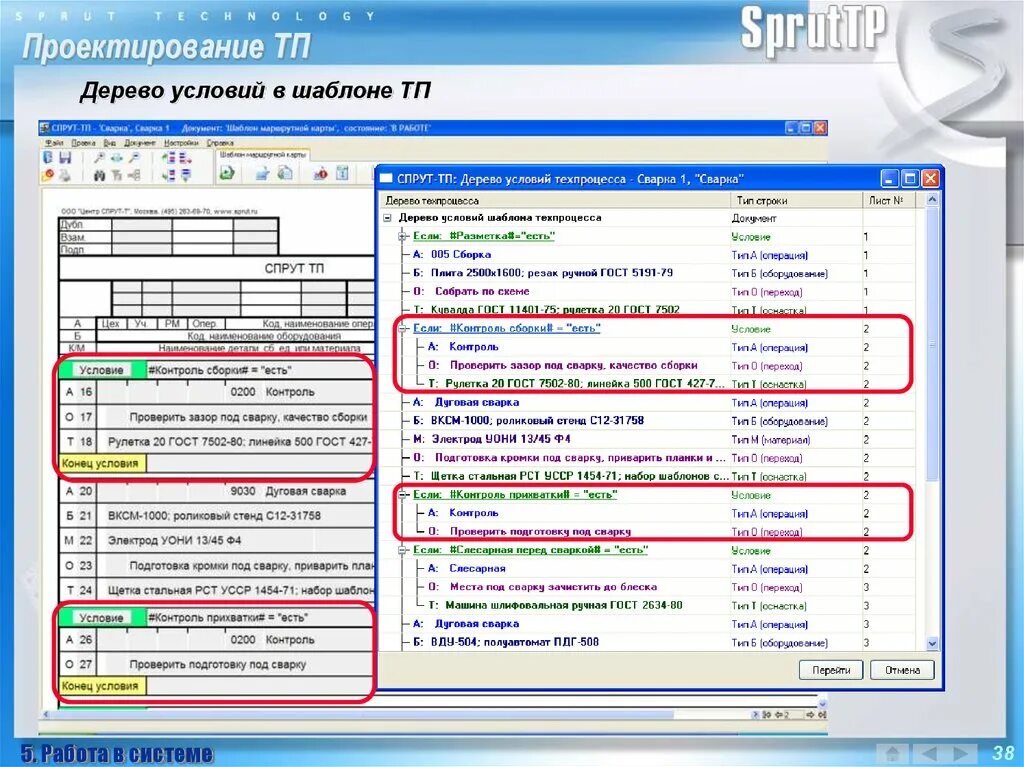The width and height of the screenshot is (1024, 767).
Task: Click the condition tree scrollbar down arrow
Action: coord(932,644)
